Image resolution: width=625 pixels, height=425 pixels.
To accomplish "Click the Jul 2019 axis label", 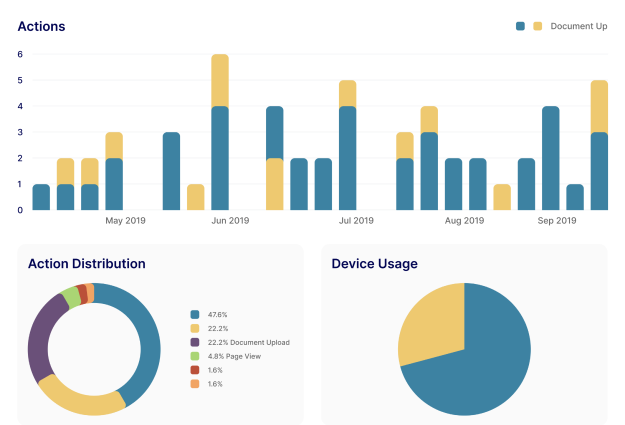I will click(356, 220).
